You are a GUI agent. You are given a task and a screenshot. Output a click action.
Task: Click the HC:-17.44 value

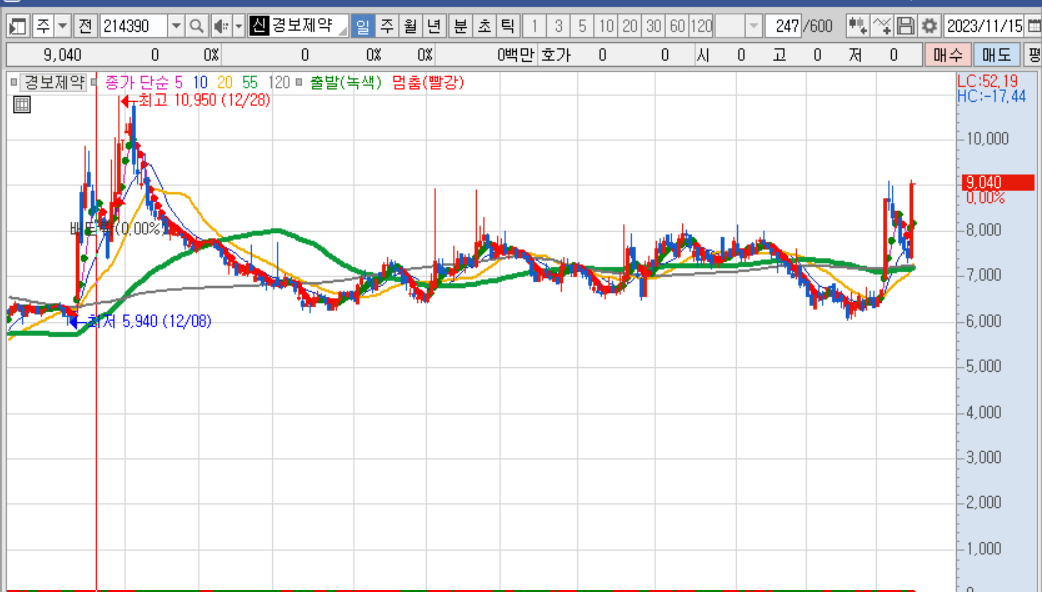coord(991,96)
